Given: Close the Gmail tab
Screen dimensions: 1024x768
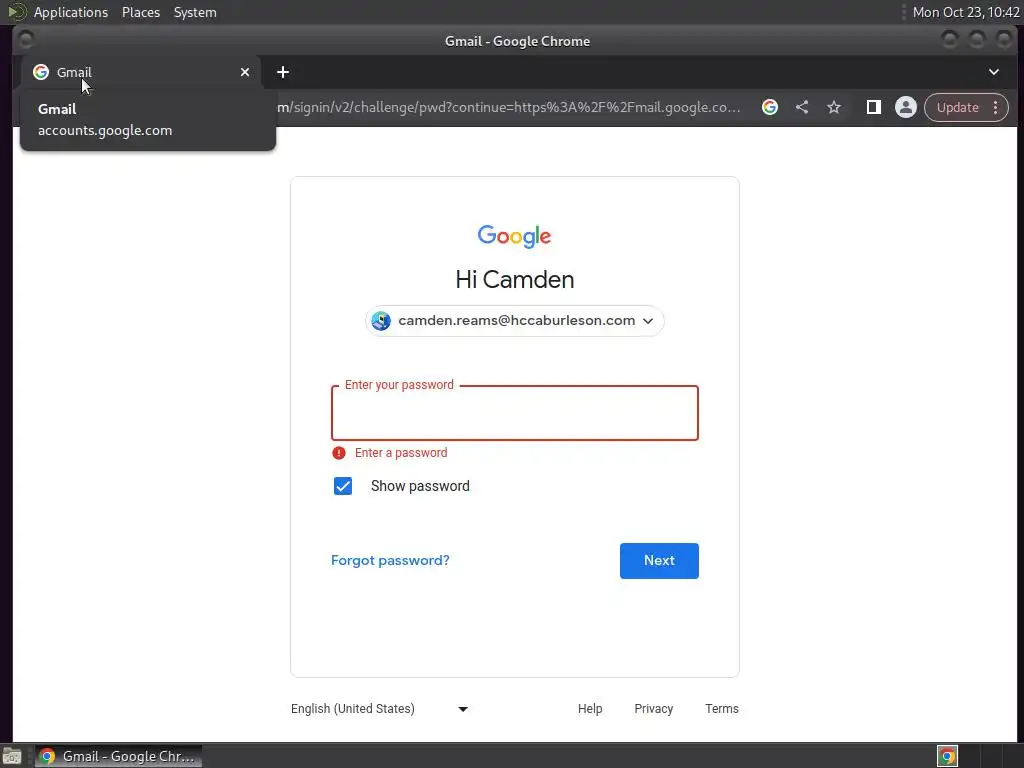Looking at the screenshot, I should (245, 72).
